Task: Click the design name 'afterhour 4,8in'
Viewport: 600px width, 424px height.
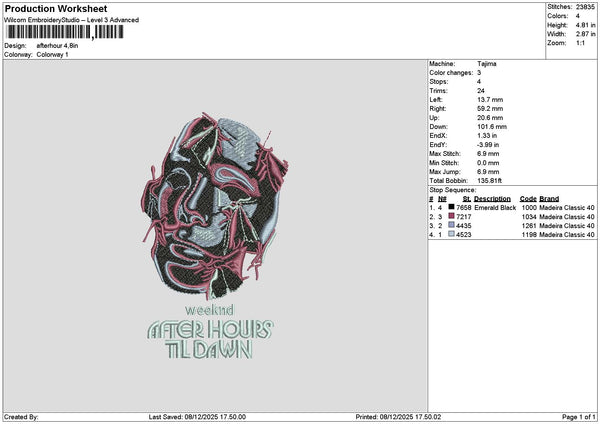Action: [57, 46]
